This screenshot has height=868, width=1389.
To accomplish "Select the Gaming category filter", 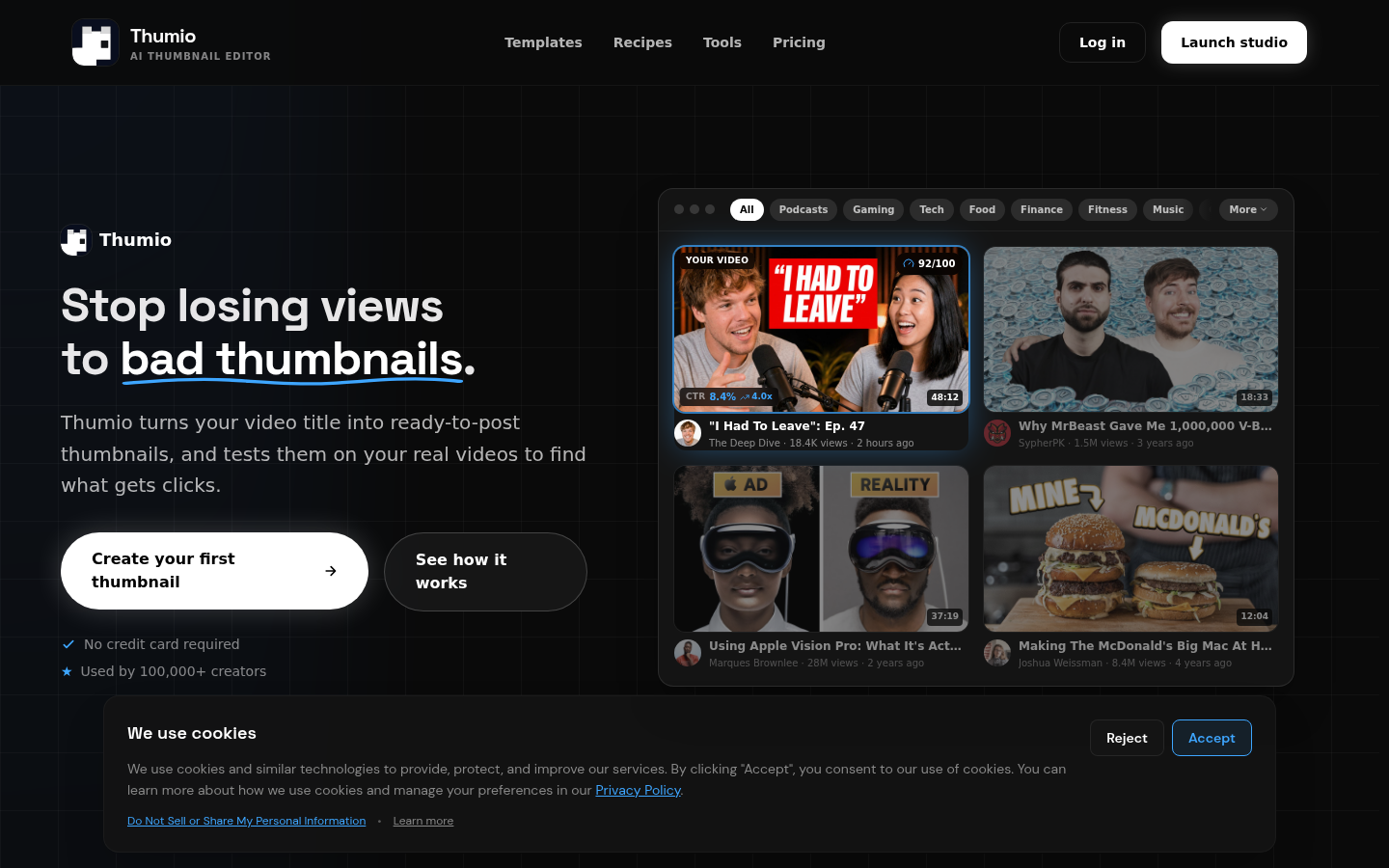I will click(873, 209).
